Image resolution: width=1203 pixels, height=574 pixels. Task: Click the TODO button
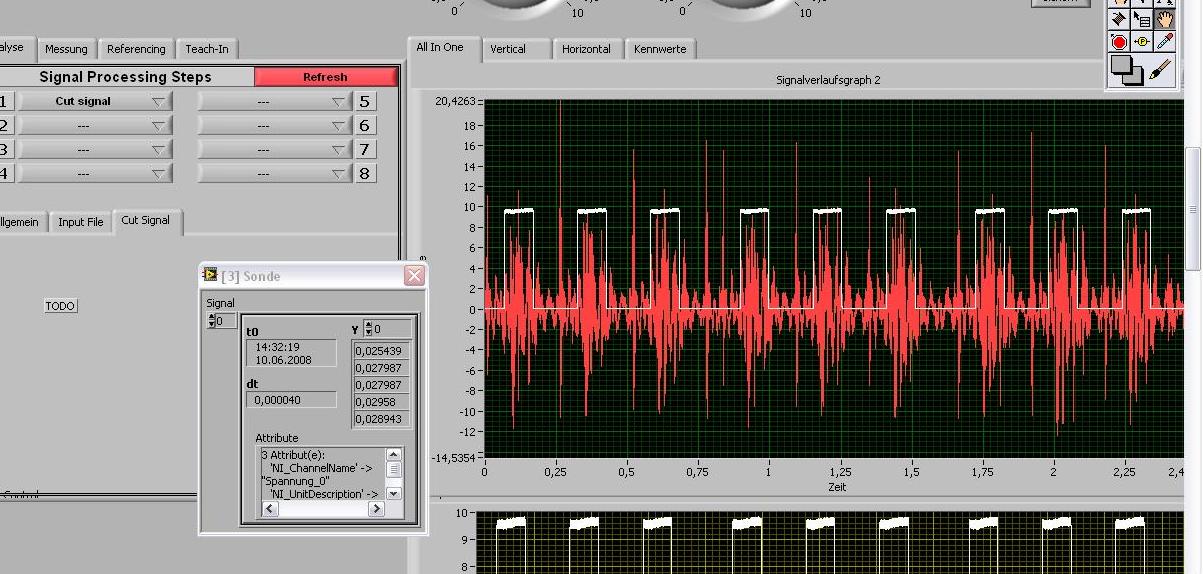tap(60, 306)
